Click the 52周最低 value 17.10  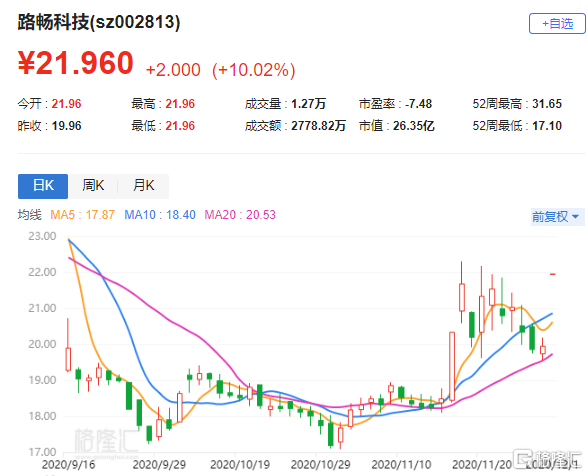(x=547, y=126)
